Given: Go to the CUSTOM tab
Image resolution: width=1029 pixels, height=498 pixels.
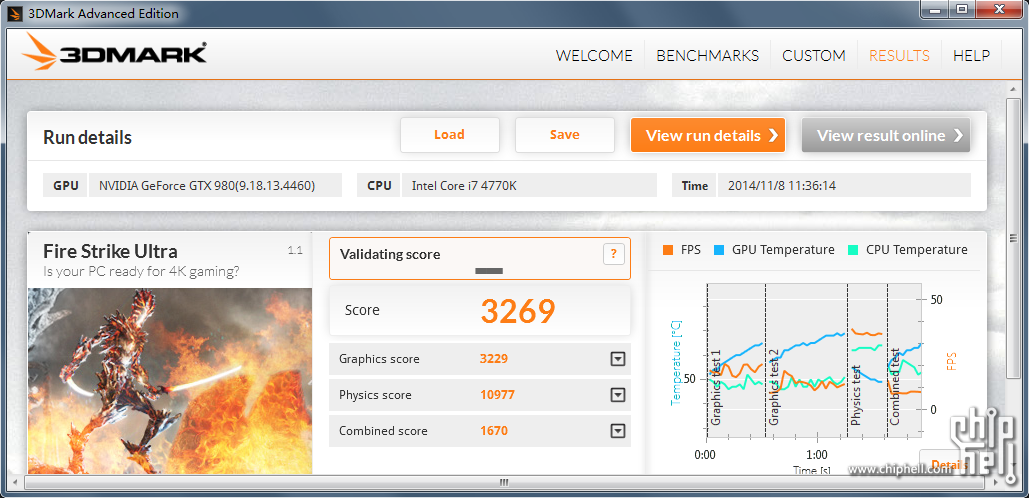Looking at the screenshot, I should pyautogui.click(x=814, y=56).
